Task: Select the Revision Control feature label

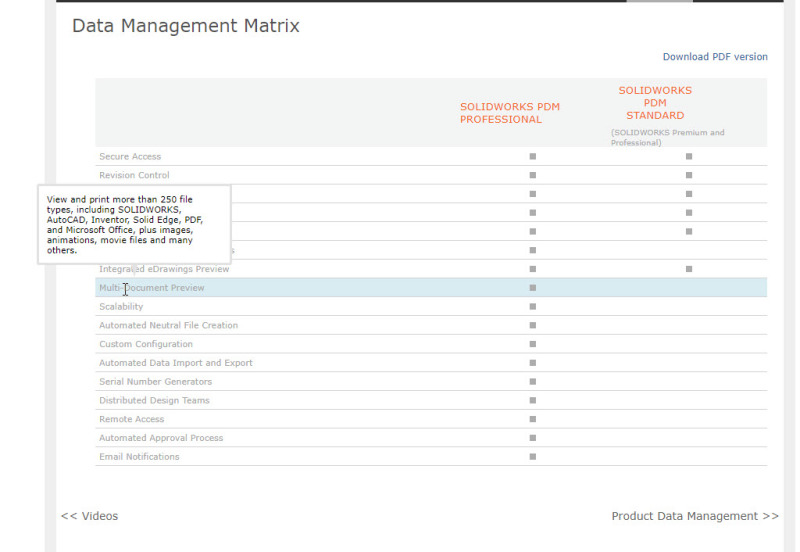Action: (134, 175)
